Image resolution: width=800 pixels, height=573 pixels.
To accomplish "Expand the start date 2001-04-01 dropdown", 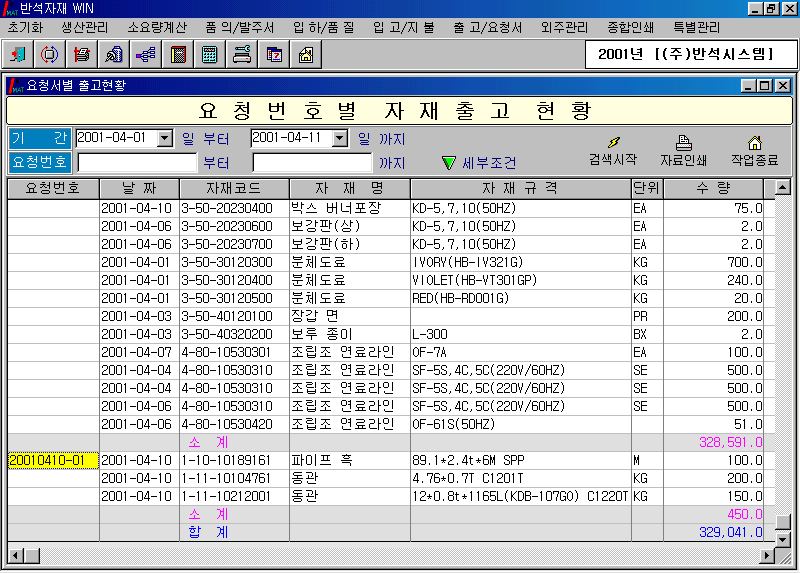I will click(166, 138).
